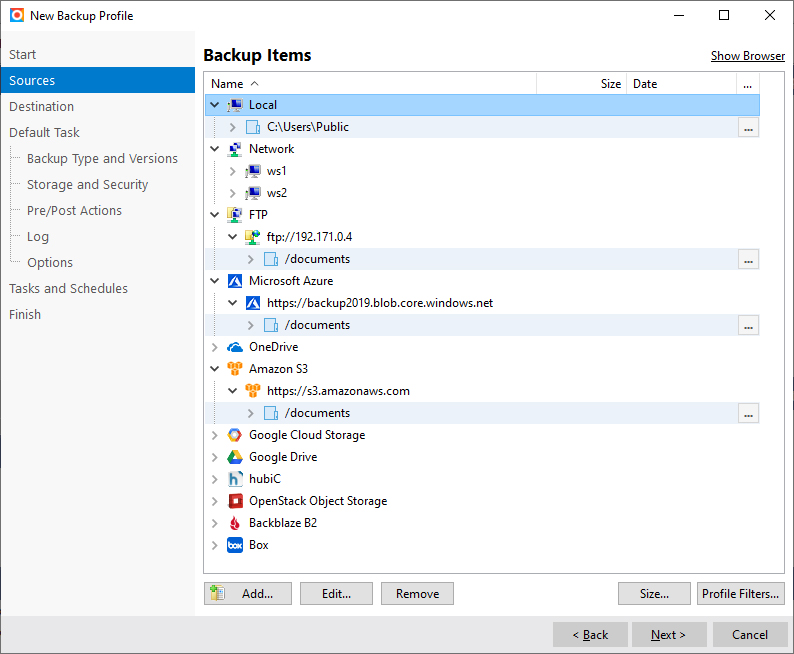Click the Amazon S3 icon
This screenshot has height=654, width=794.
click(x=235, y=369)
